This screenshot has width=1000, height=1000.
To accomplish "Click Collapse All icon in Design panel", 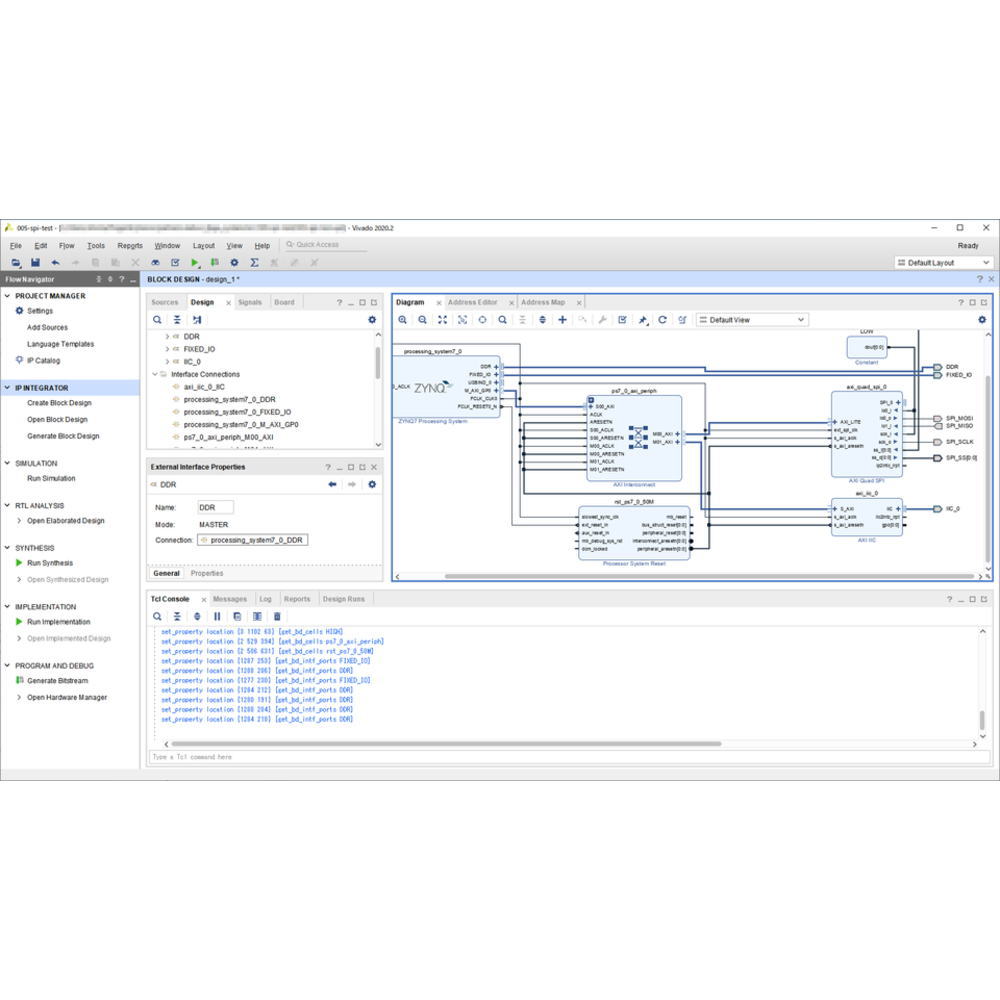I will point(177,320).
